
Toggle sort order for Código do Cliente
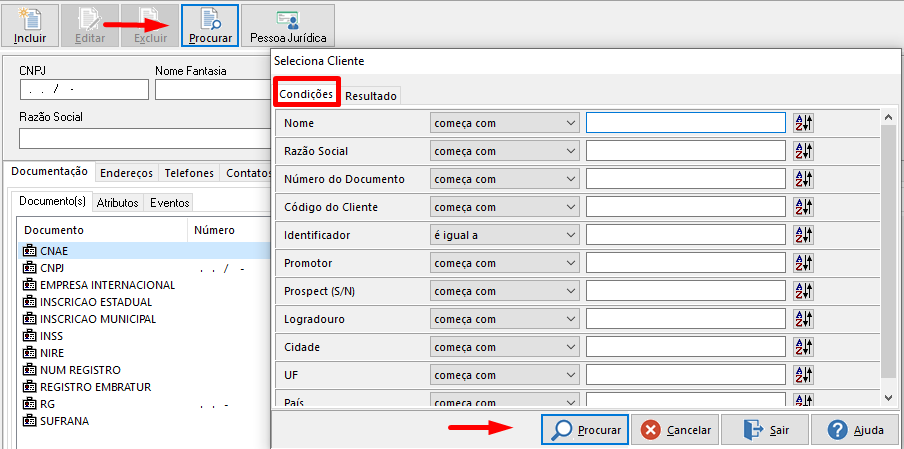click(x=803, y=207)
